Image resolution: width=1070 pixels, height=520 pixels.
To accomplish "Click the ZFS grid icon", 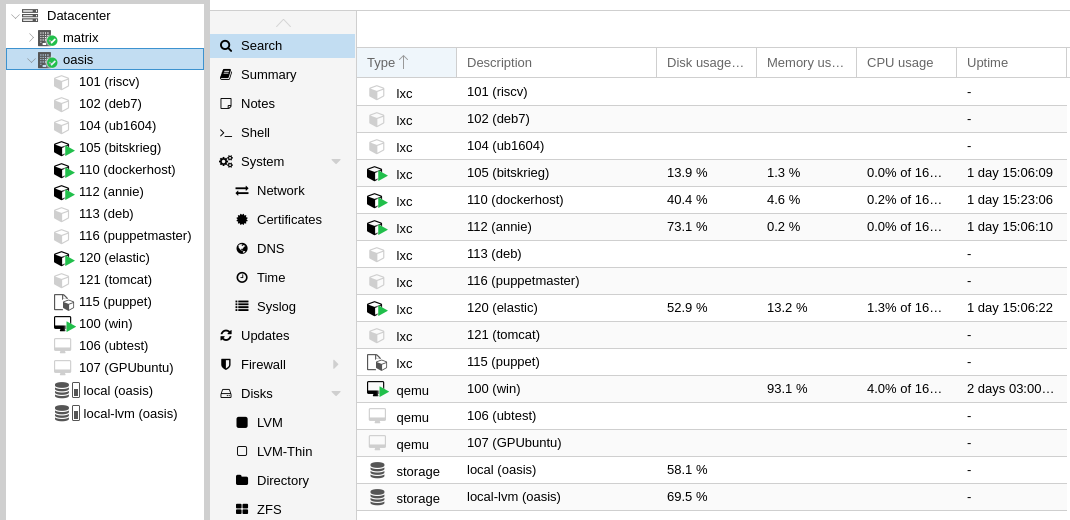I will pyautogui.click(x=242, y=509).
